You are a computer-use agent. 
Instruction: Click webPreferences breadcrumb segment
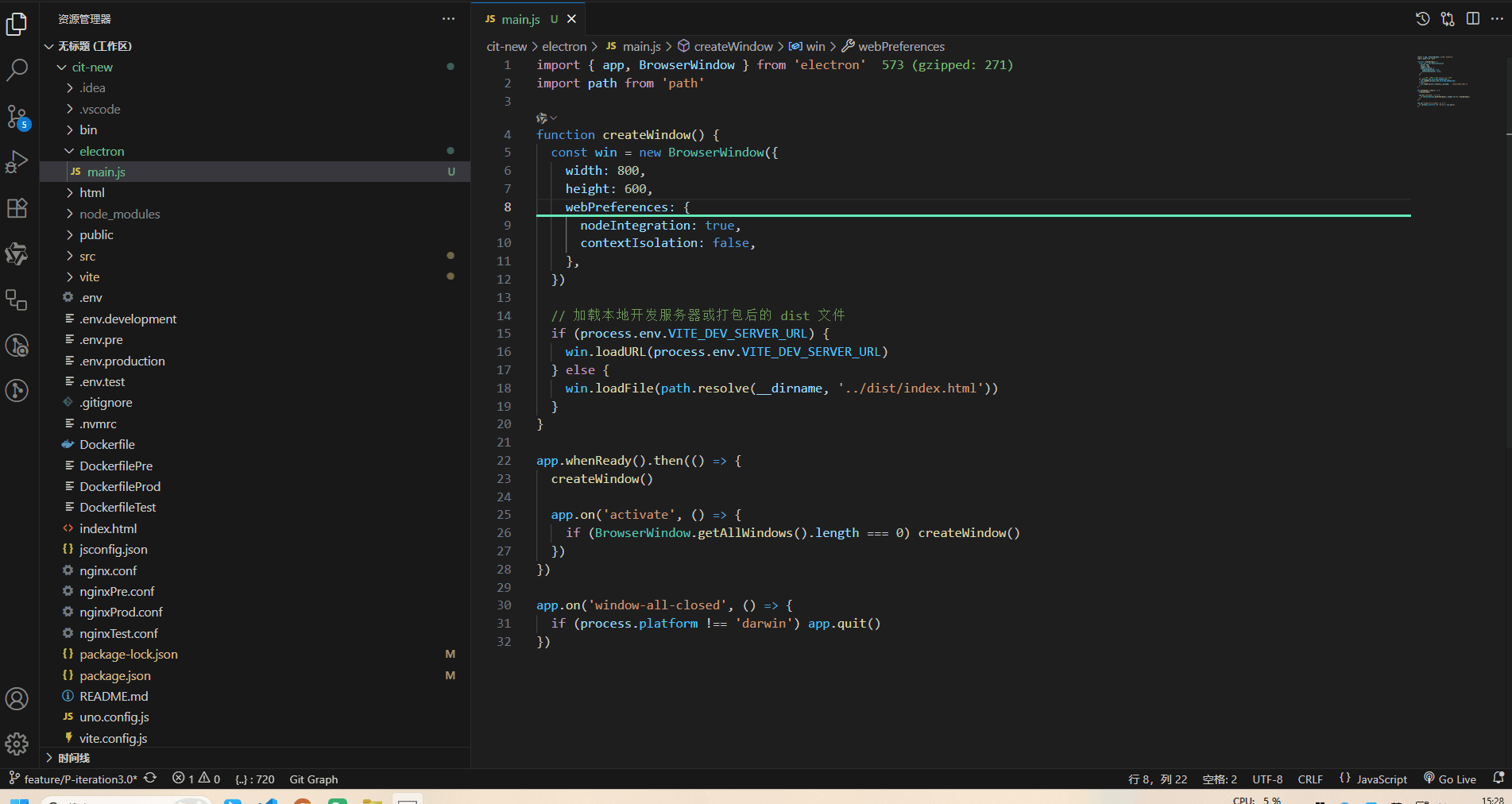pyautogui.click(x=893, y=46)
